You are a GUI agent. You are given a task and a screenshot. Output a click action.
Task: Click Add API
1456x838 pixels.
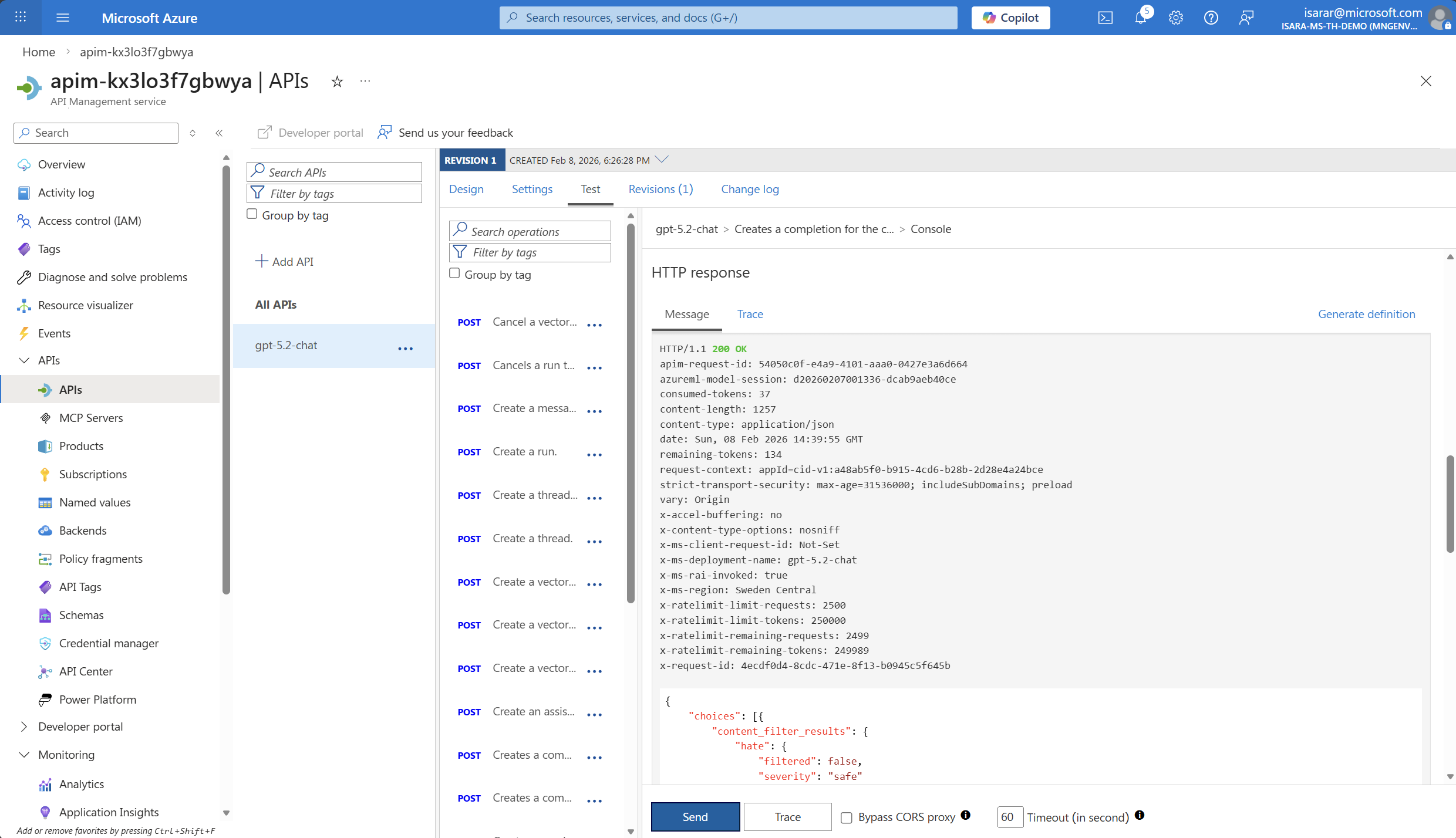click(x=284, y=261)
